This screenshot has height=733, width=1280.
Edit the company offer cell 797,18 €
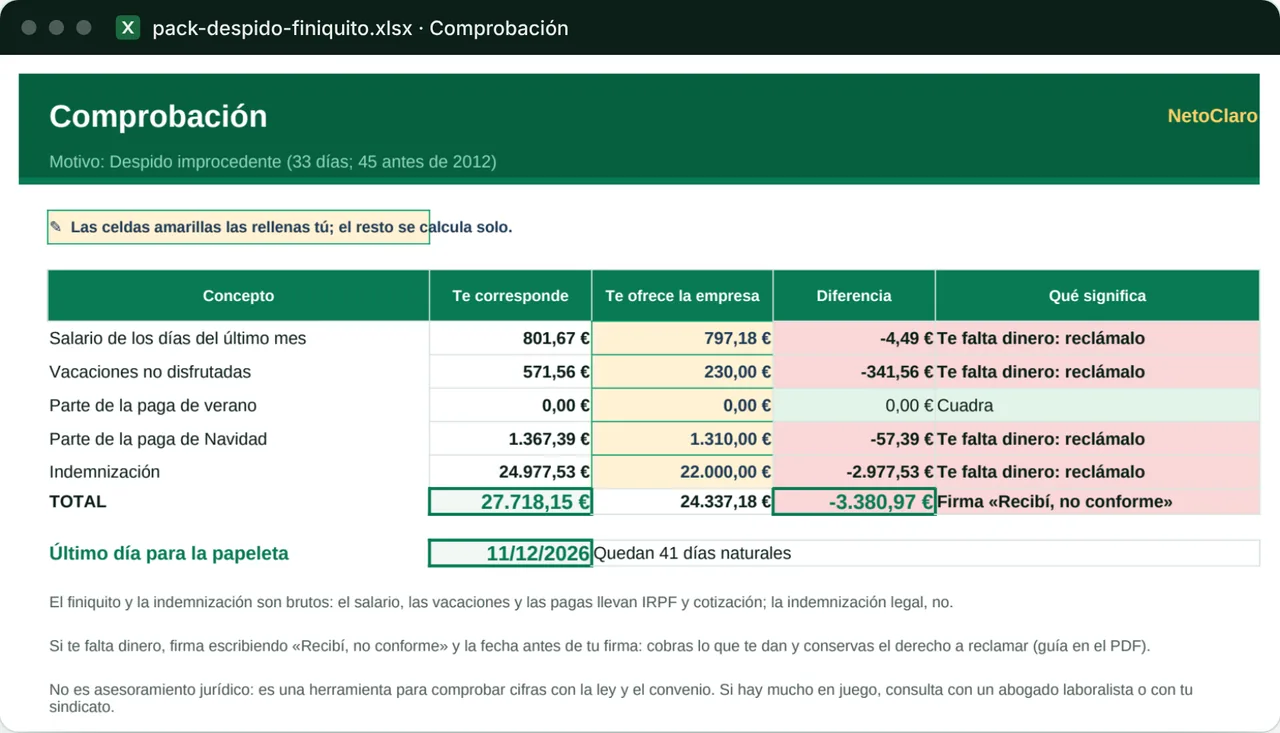tap(682, 338)
